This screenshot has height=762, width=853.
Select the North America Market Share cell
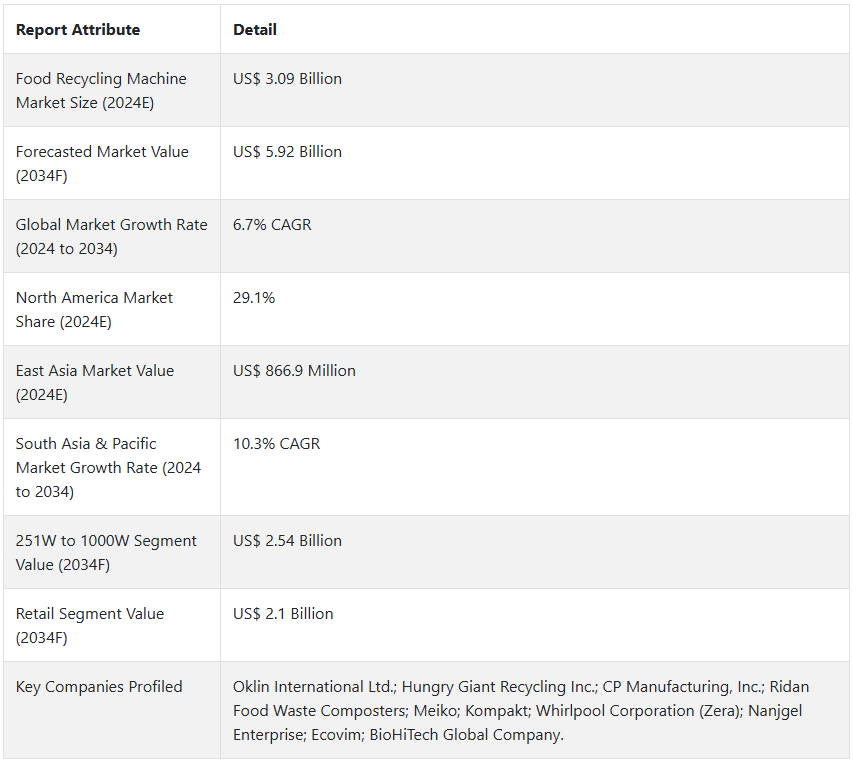click(x=94, y=310)
